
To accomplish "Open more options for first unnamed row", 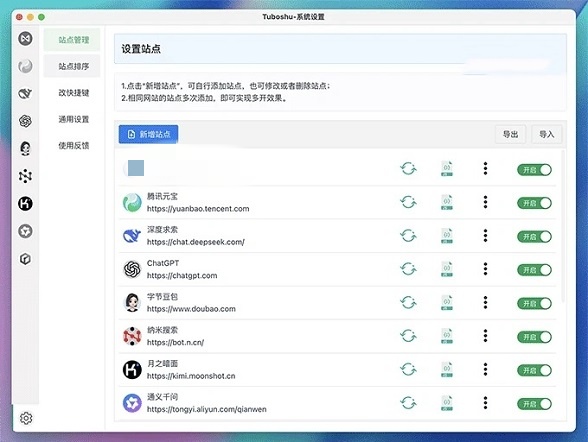I will 485,169.
